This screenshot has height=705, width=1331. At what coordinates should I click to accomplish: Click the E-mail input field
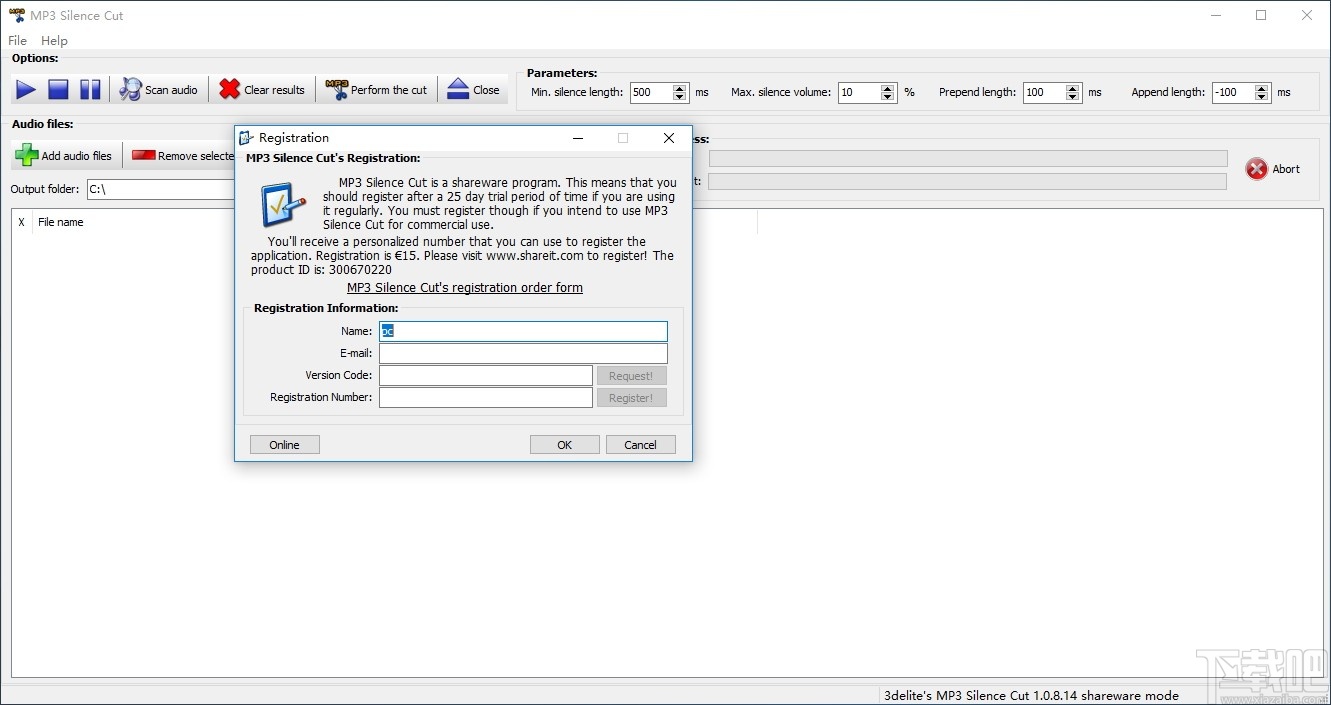click(x=523, y=353)
